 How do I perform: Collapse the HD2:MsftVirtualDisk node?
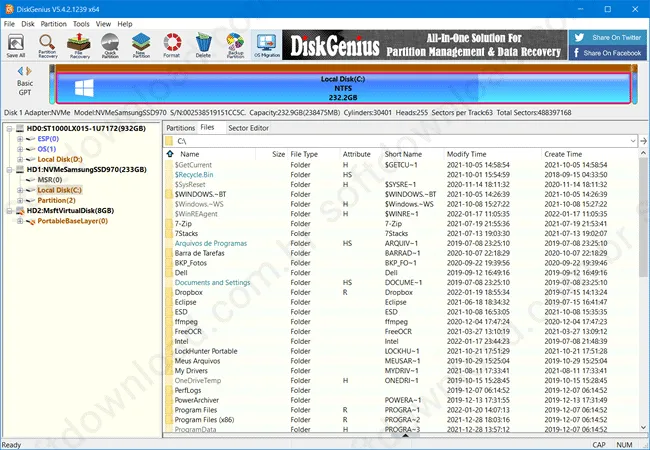point(9,211)
